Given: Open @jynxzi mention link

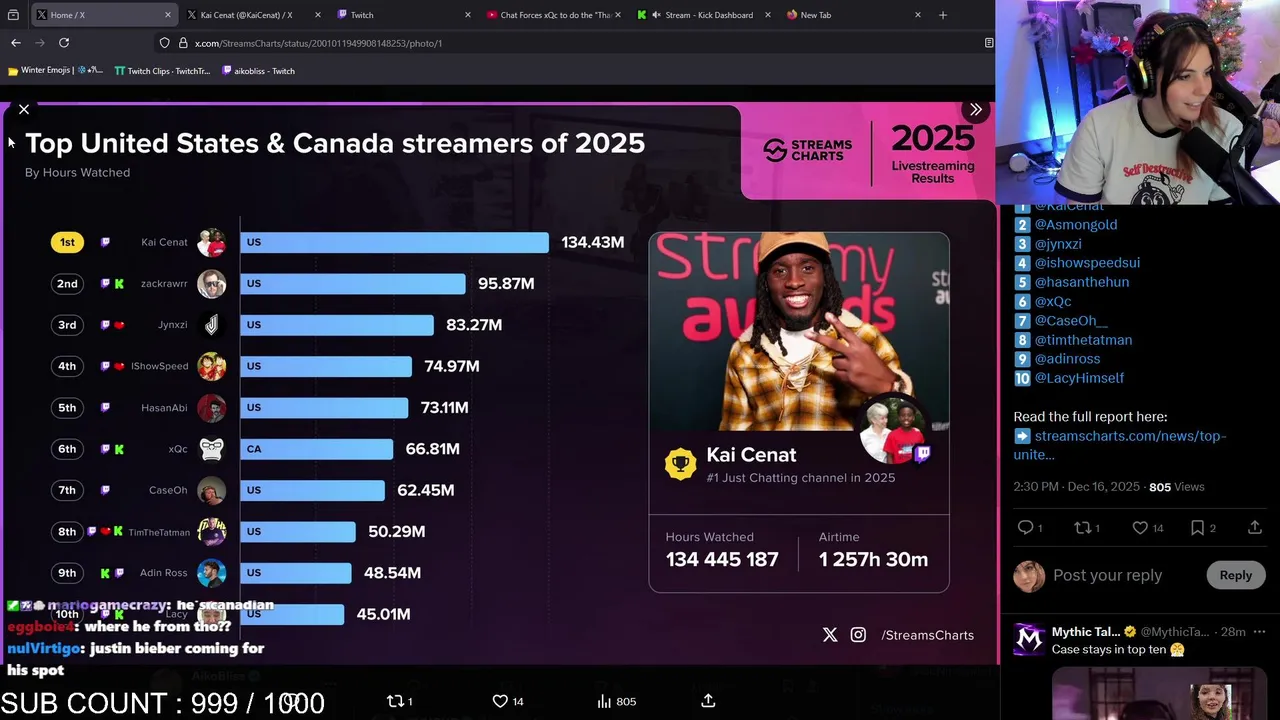Looking at the screenshot, I should [1058, 244].
